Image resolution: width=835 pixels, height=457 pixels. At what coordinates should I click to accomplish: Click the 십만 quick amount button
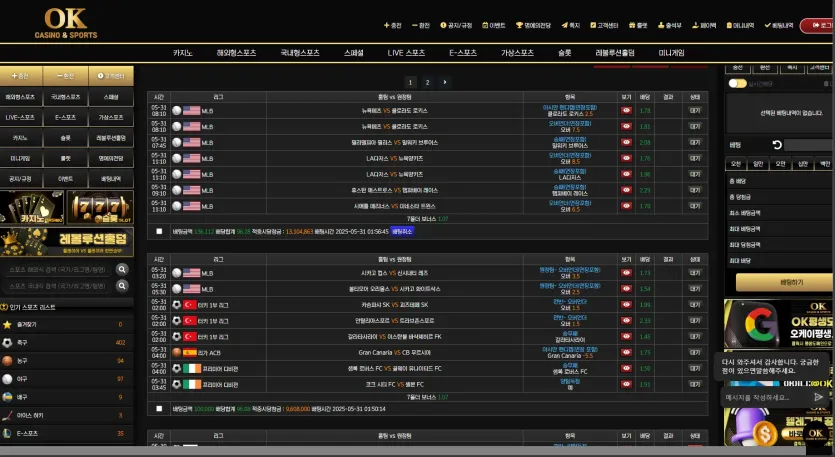(803, 164)
